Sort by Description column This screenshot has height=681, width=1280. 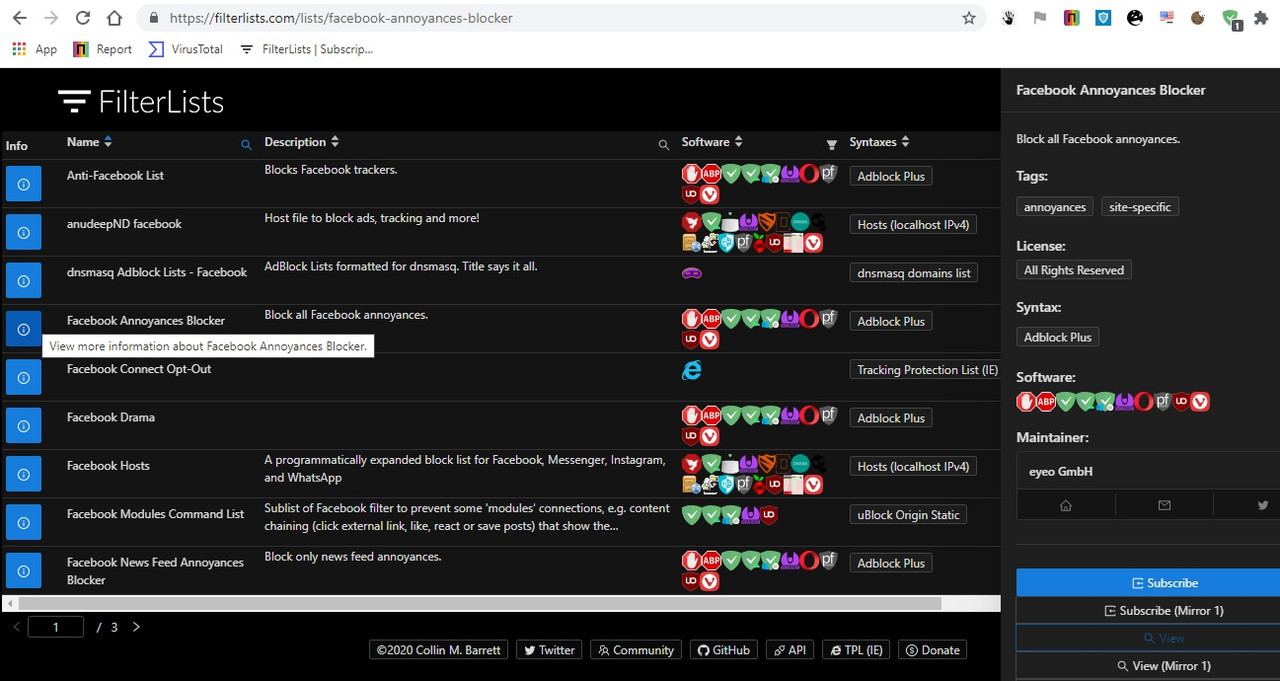point(302,142)
